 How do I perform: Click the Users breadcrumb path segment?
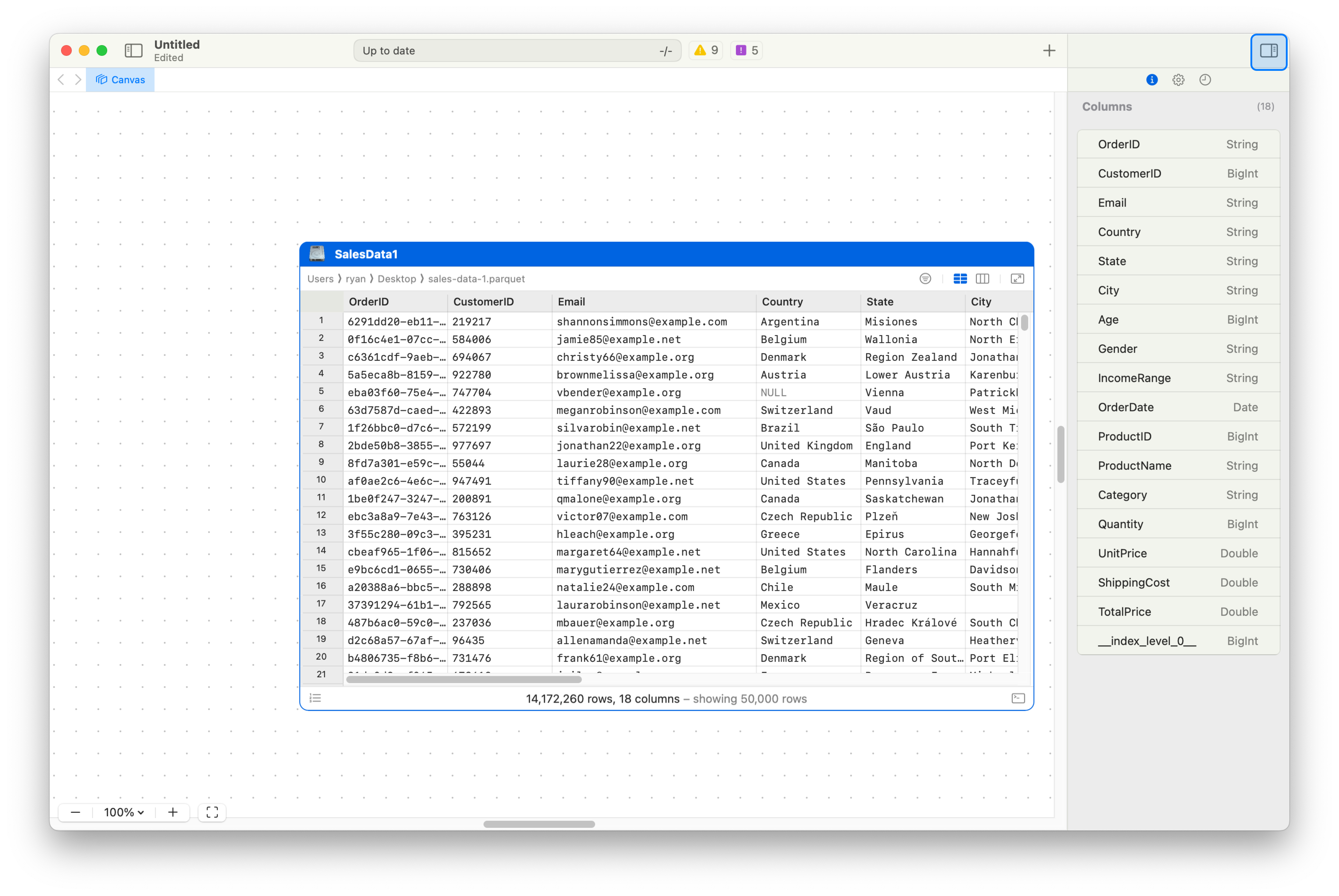coord(320,278)
